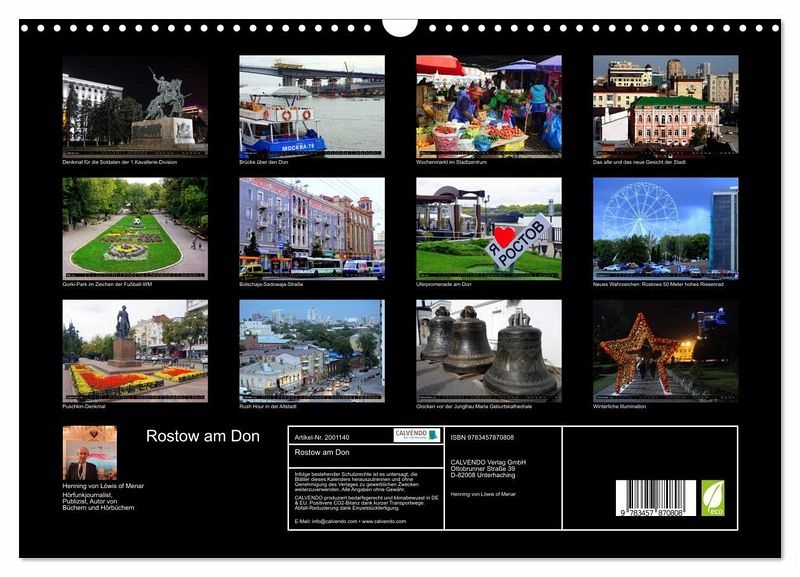Click the green eco leaf icon
The height and width of the screenshot is (577, 800).
tap(713, 497)
